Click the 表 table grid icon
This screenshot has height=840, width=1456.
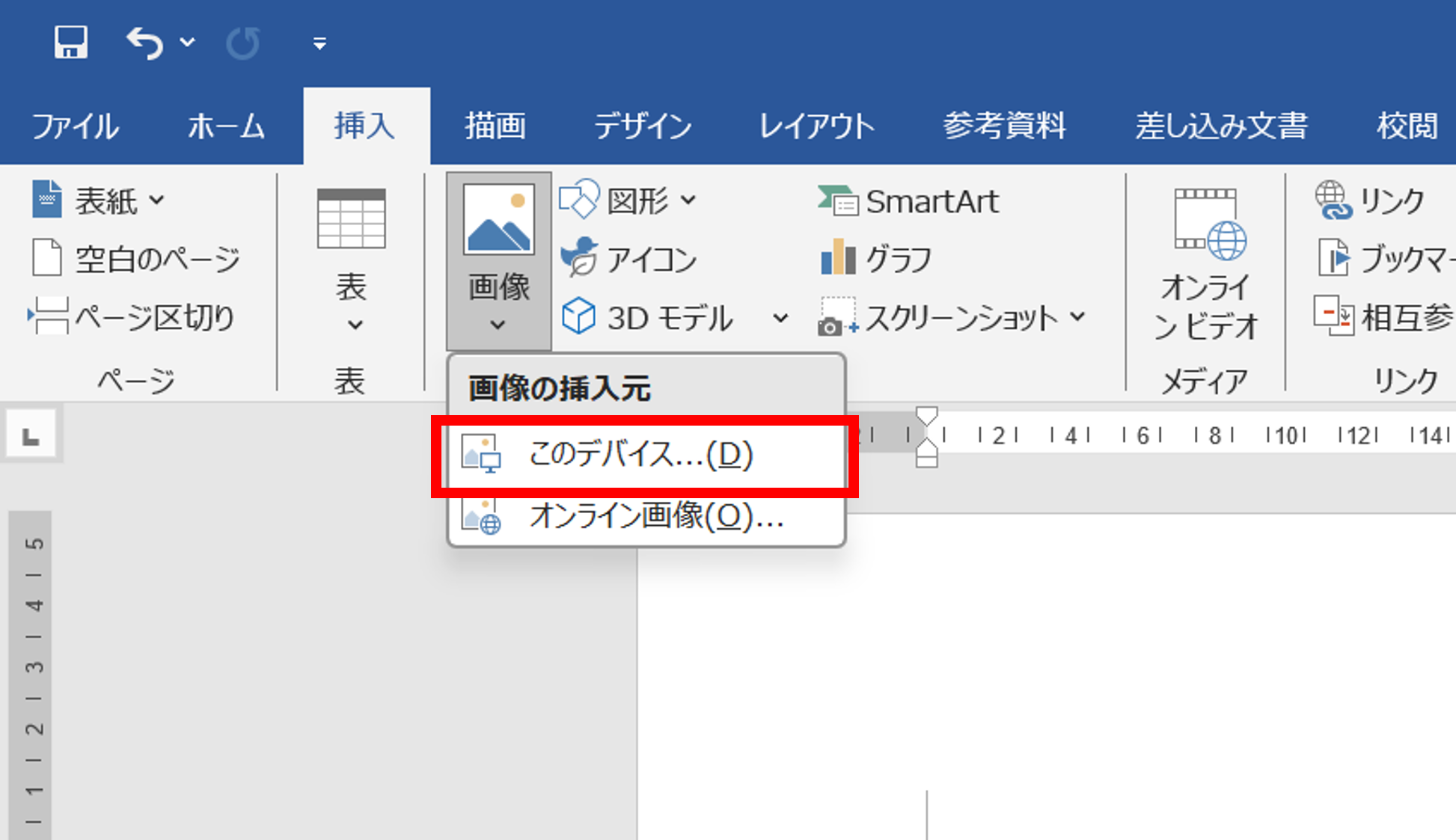[351, 218]
